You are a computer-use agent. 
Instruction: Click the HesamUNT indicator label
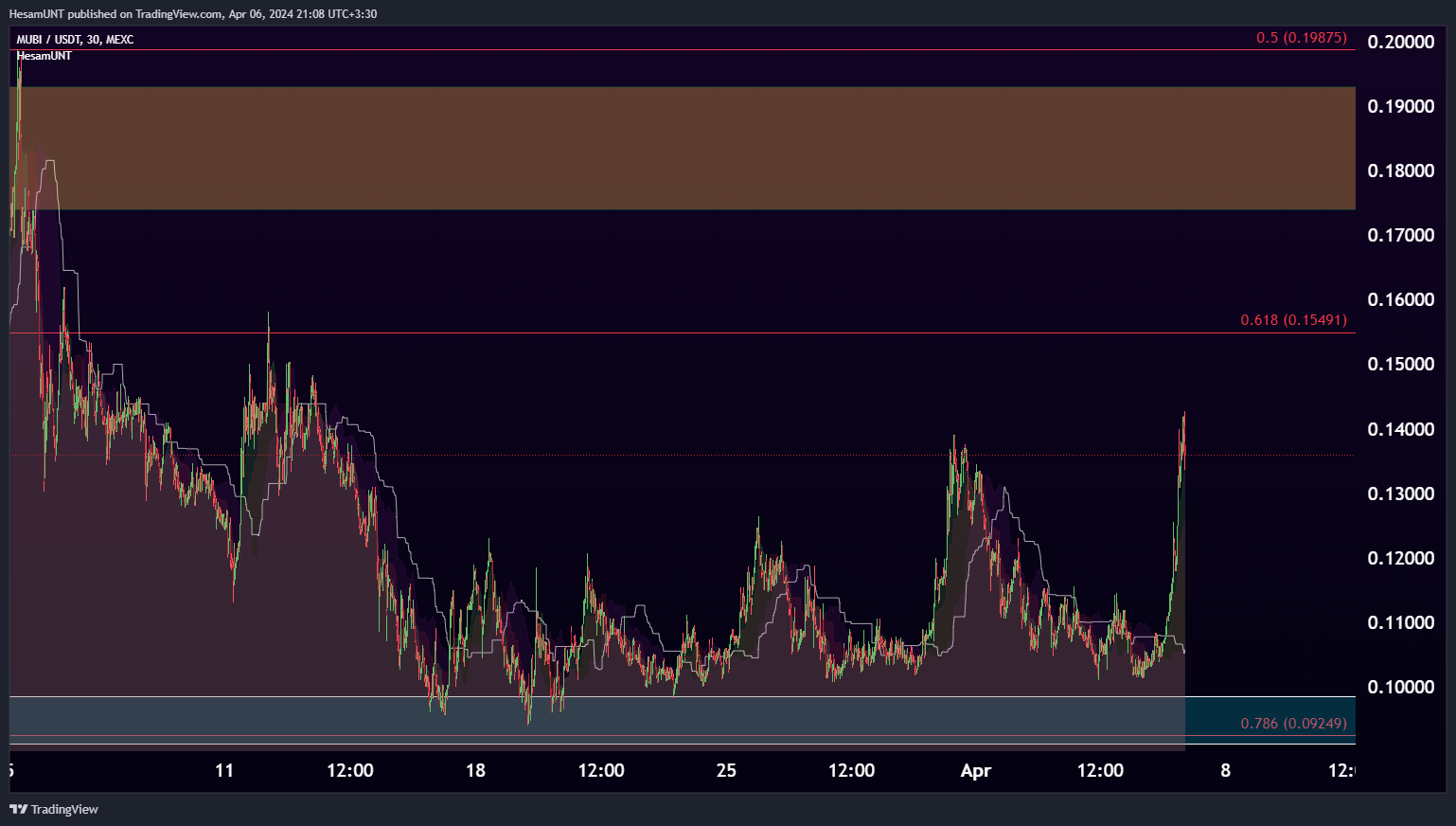[x=44, y=56]
